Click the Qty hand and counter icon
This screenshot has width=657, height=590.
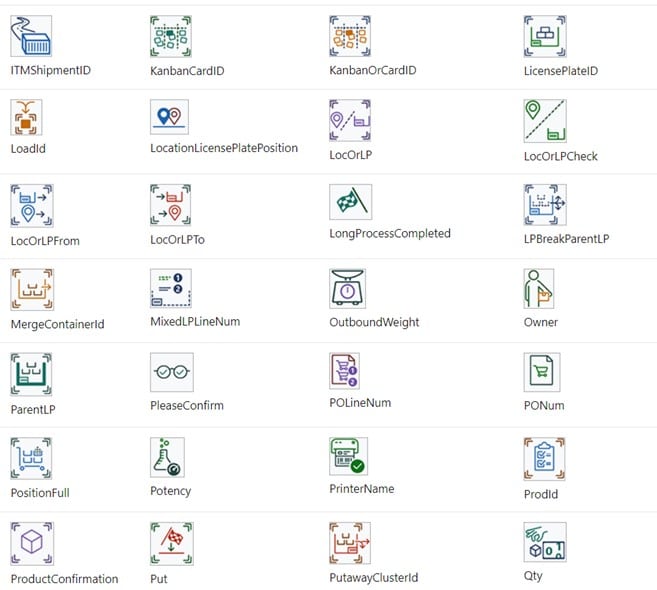click(x=545, y=542)
